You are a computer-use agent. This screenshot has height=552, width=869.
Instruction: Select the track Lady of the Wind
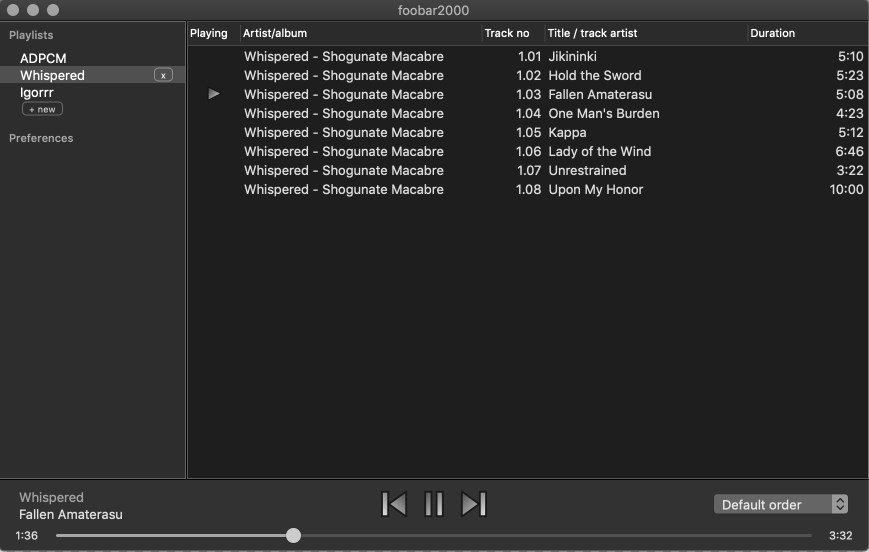coord(600,151)
